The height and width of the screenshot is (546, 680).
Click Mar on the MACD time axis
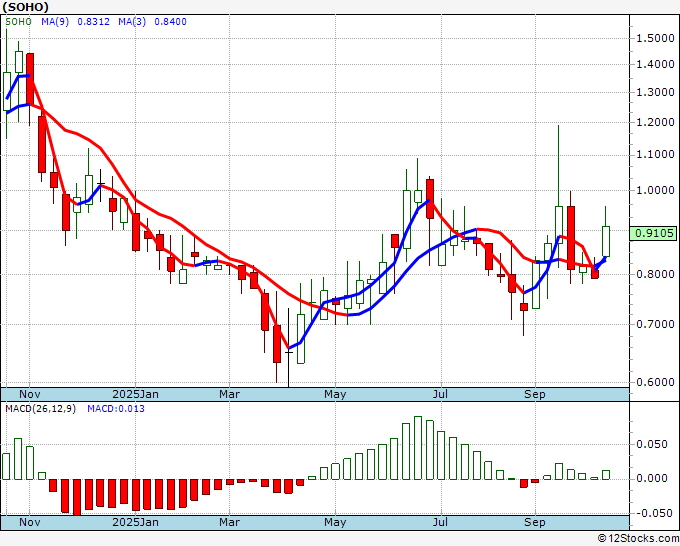(x=229, y=522)
